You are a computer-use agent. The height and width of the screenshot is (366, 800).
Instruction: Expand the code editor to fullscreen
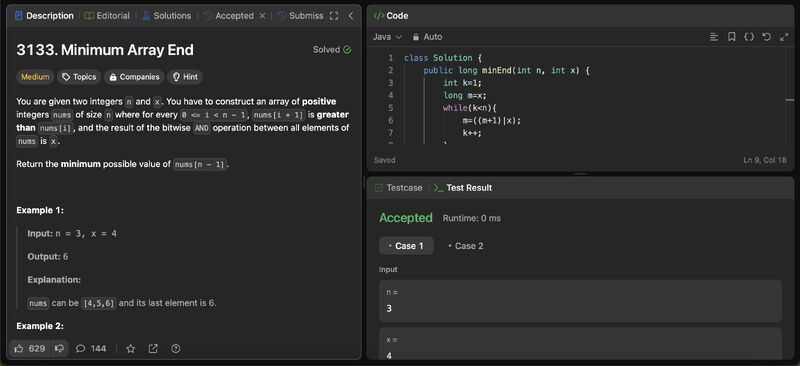[x=784, y=37]
